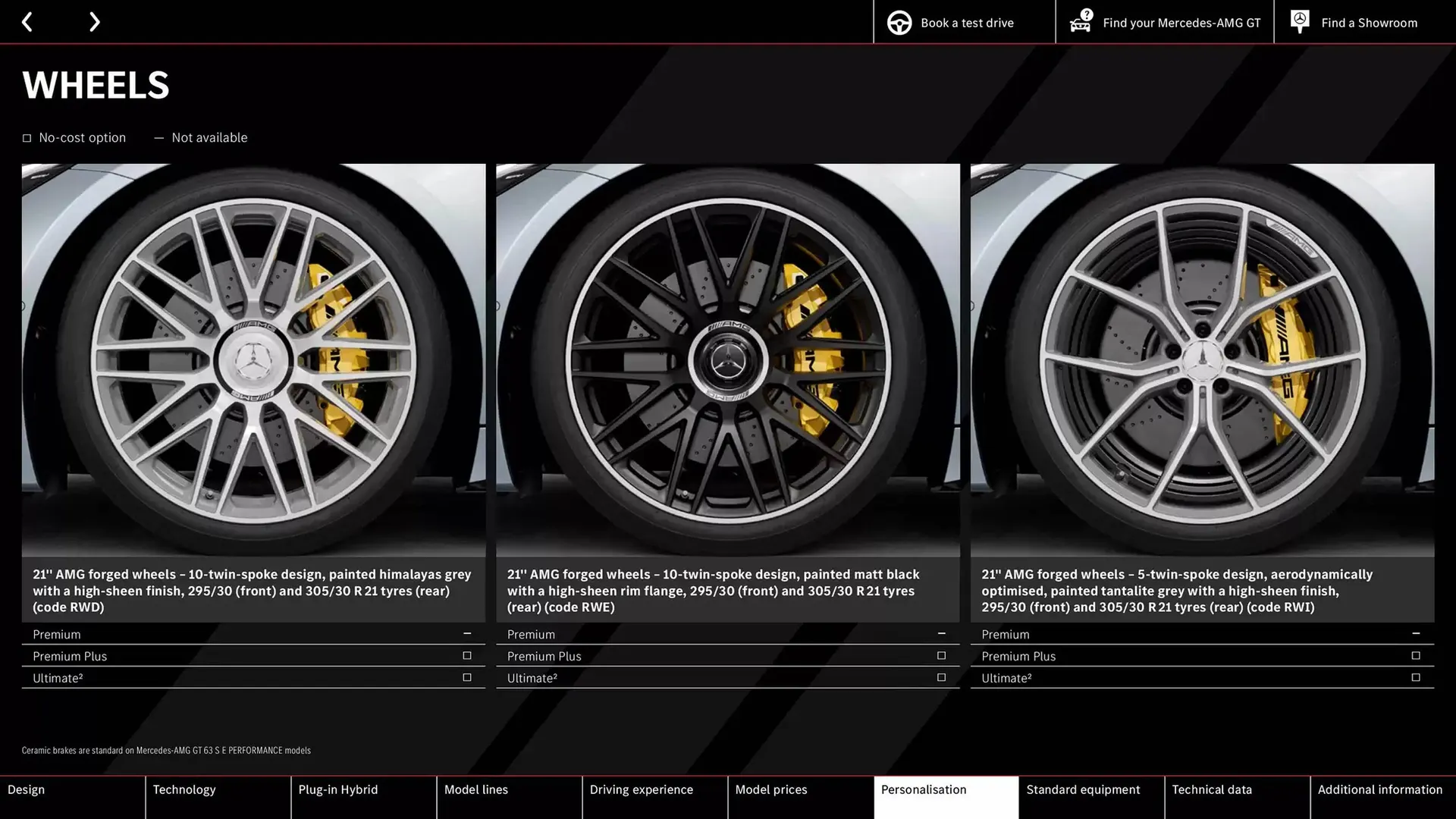Click Premium label under RWI wheel

tap(1006, 635)
